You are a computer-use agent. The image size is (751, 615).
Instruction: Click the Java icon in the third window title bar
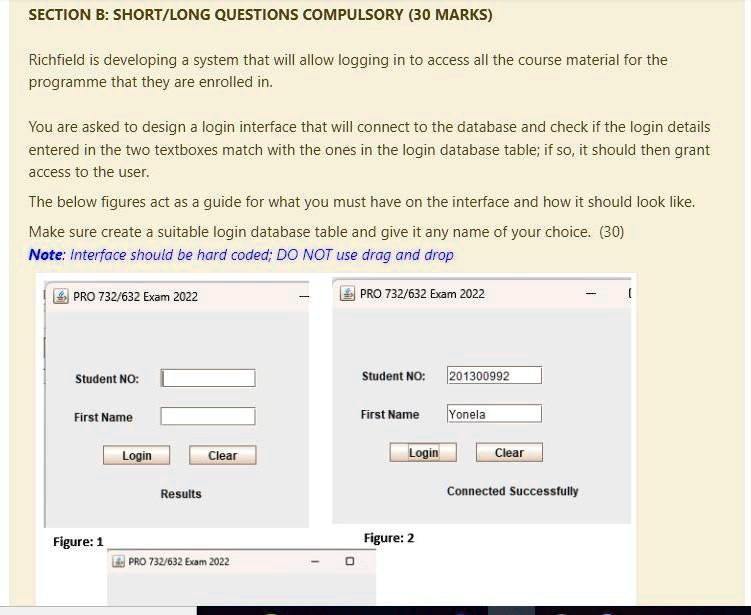[x=118, y=561]
